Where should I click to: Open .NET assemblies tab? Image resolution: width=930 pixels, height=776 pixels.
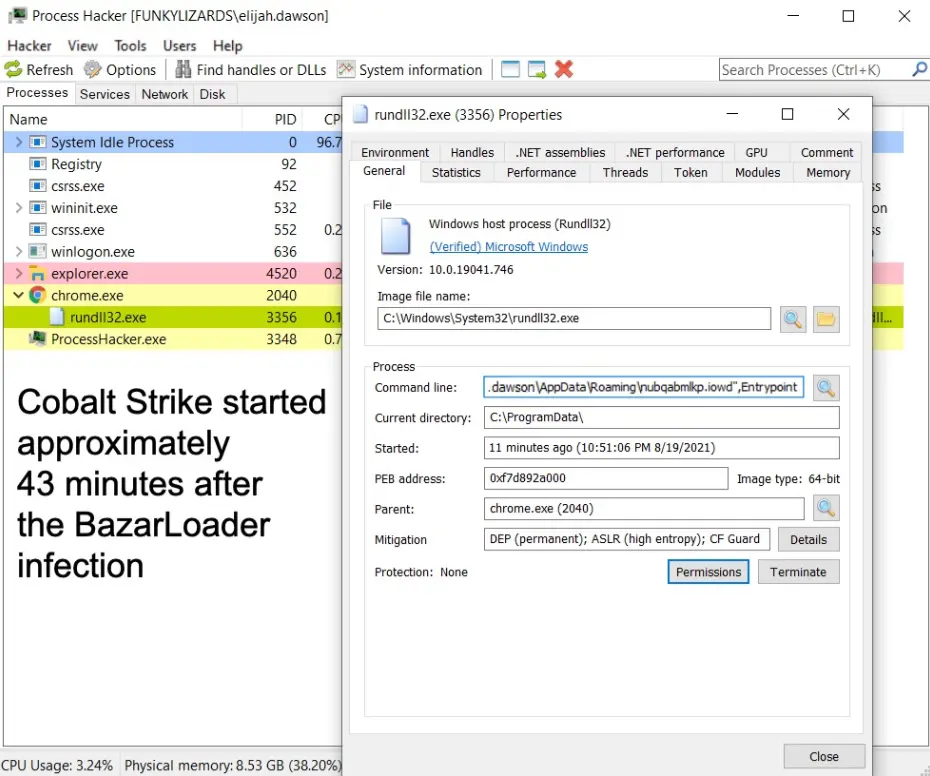point(560,152)
